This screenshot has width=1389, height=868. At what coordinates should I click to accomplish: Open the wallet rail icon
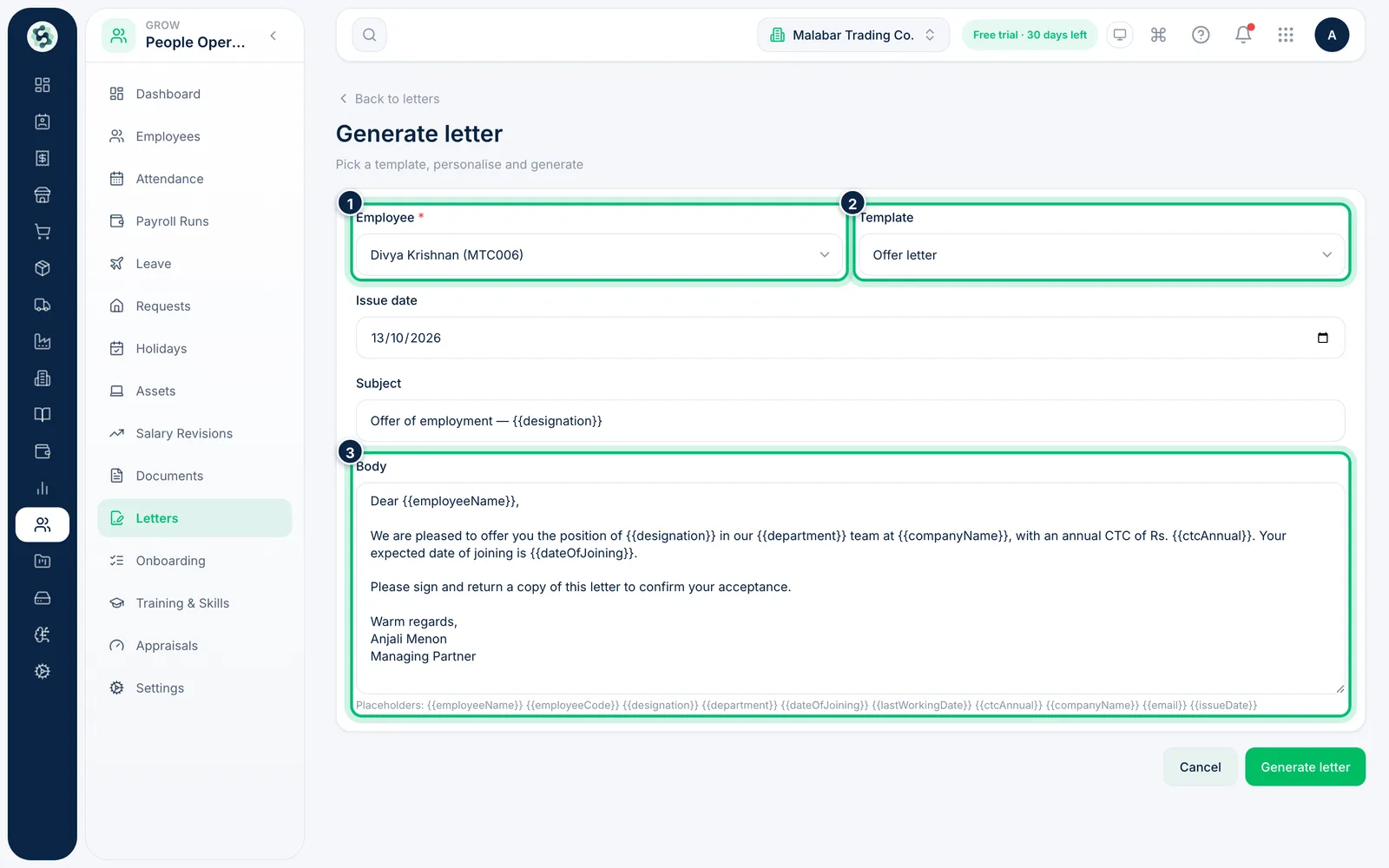[x=42, y=451]
